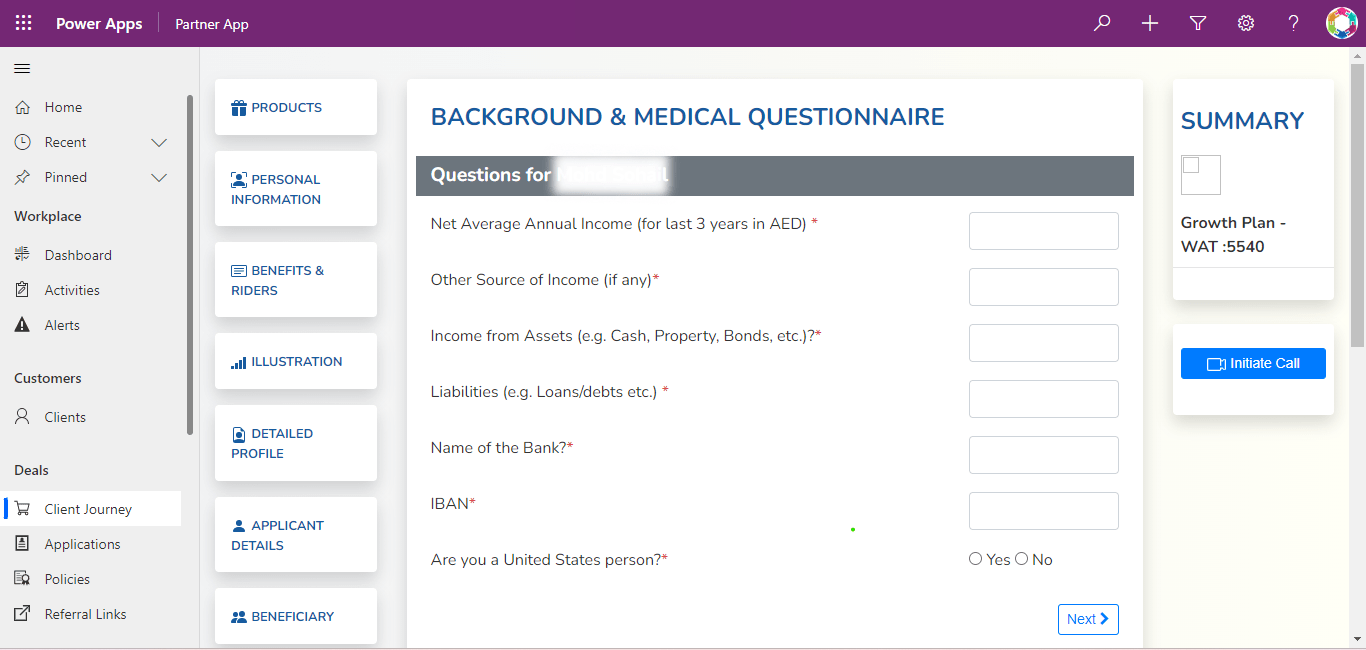Expand the Recent chevron in sidebar
Screen dimensions: 1366x650
tap(158, 143)
